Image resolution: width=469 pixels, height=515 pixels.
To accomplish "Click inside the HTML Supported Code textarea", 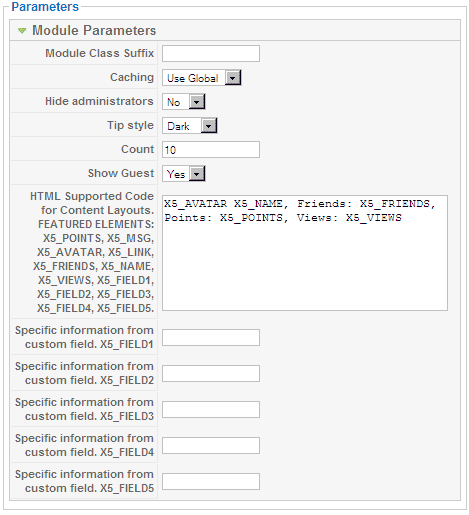I will 305,253.
